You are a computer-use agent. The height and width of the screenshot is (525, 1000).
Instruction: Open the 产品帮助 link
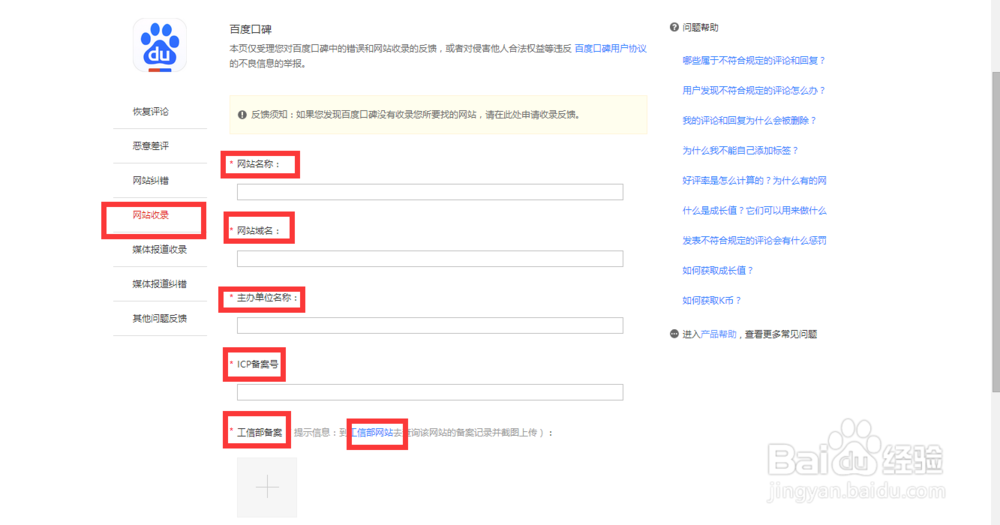718,334
